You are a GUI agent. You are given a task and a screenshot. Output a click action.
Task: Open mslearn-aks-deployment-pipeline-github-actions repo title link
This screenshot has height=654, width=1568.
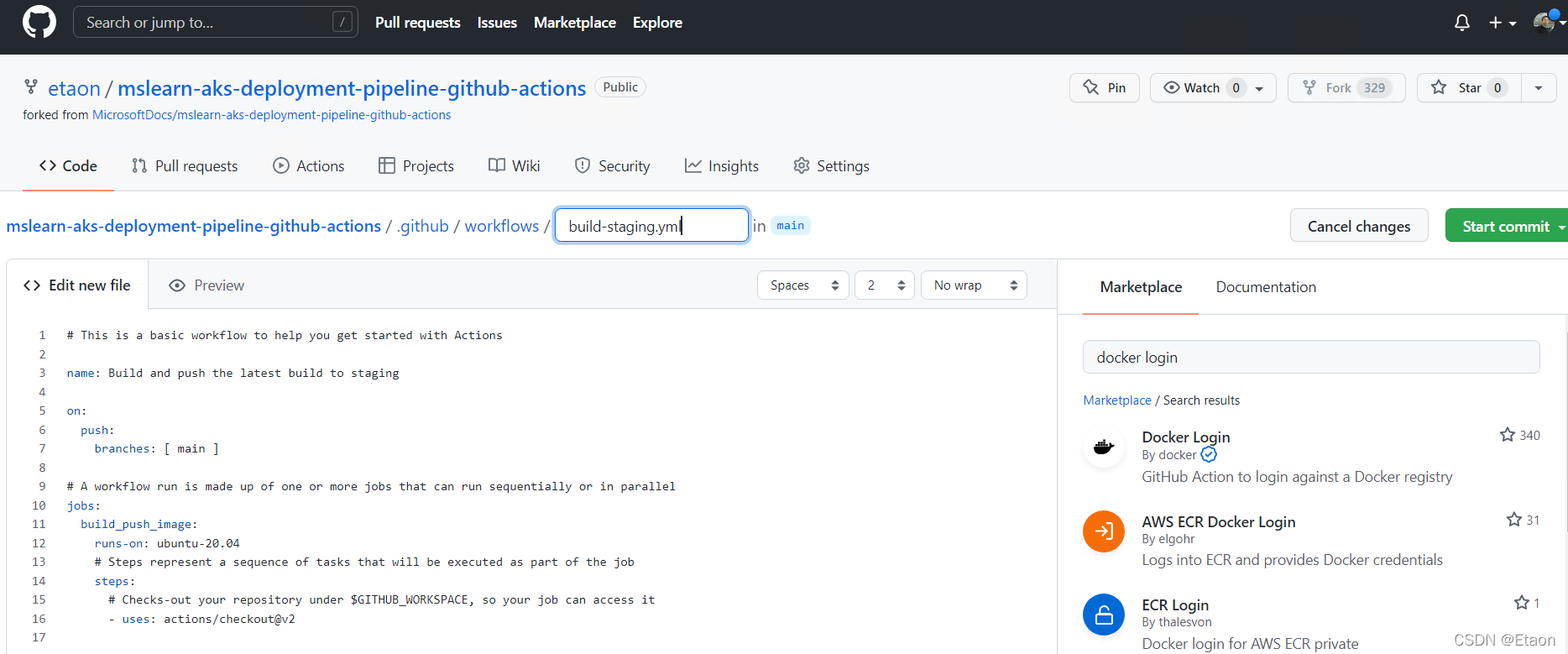352,88
